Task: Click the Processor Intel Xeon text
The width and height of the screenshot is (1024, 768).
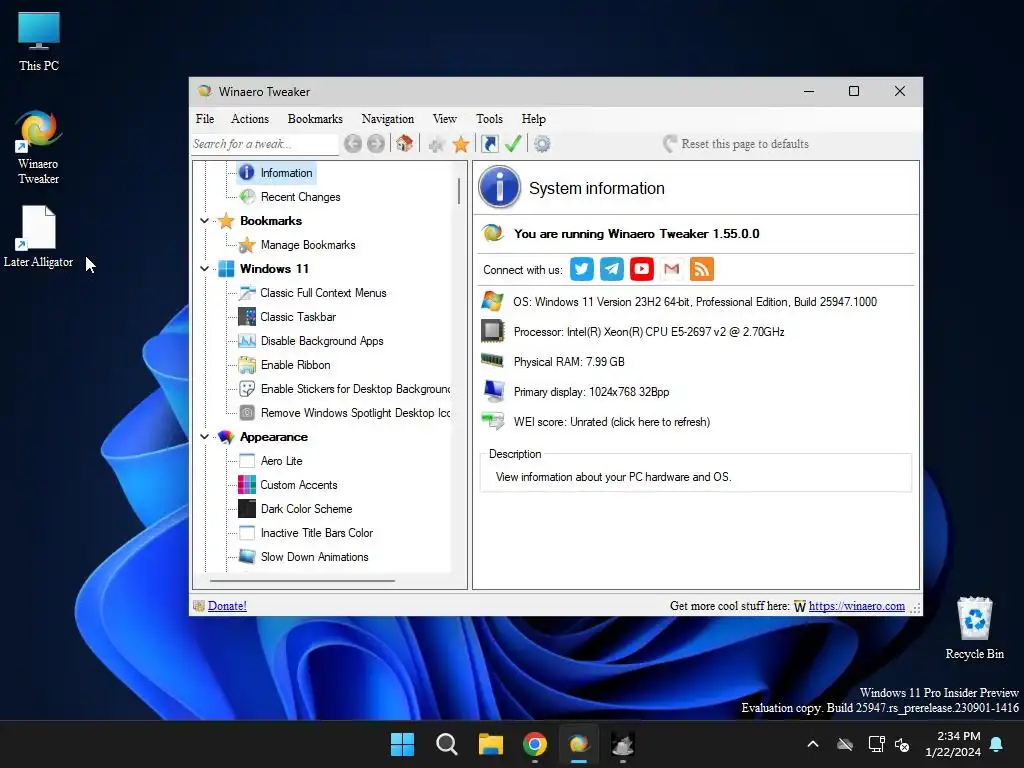Action: click(x=649, y=332)
